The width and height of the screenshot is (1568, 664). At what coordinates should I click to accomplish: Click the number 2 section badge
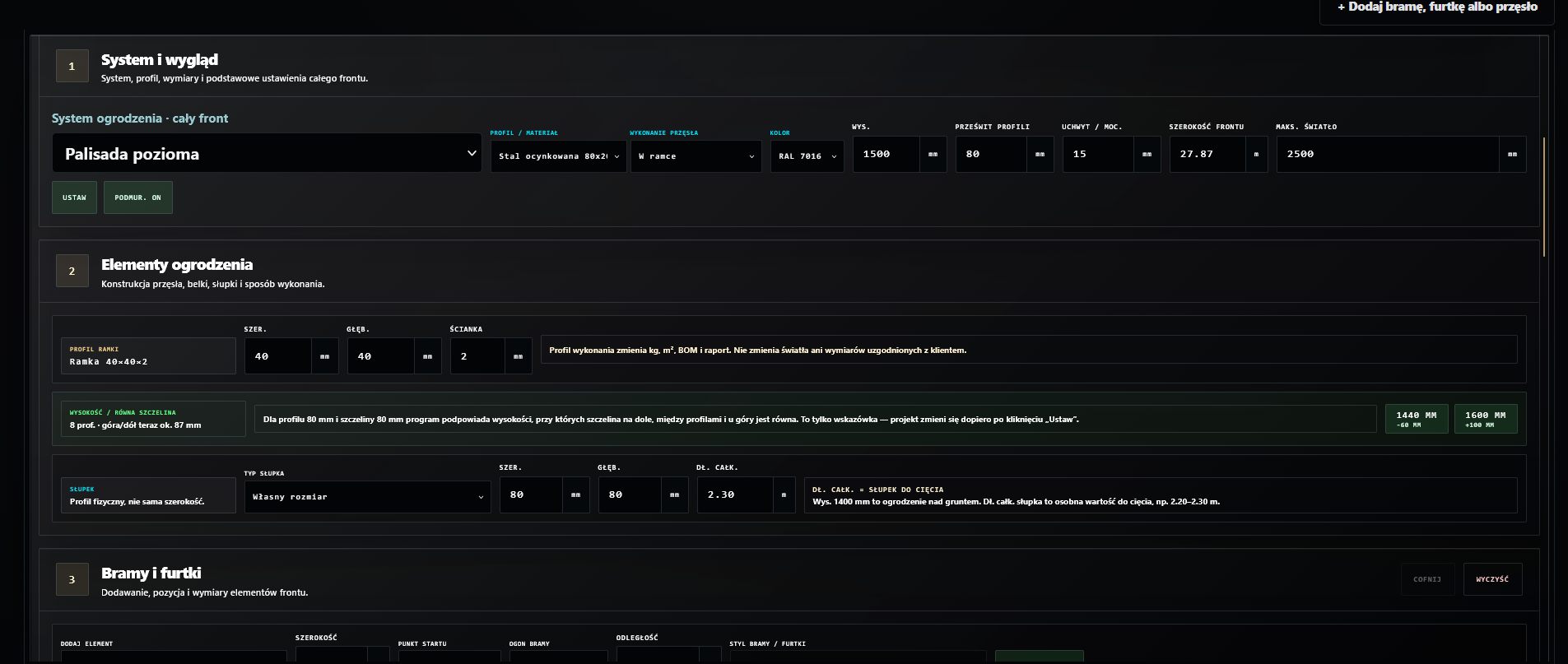[x=72, y=272]
